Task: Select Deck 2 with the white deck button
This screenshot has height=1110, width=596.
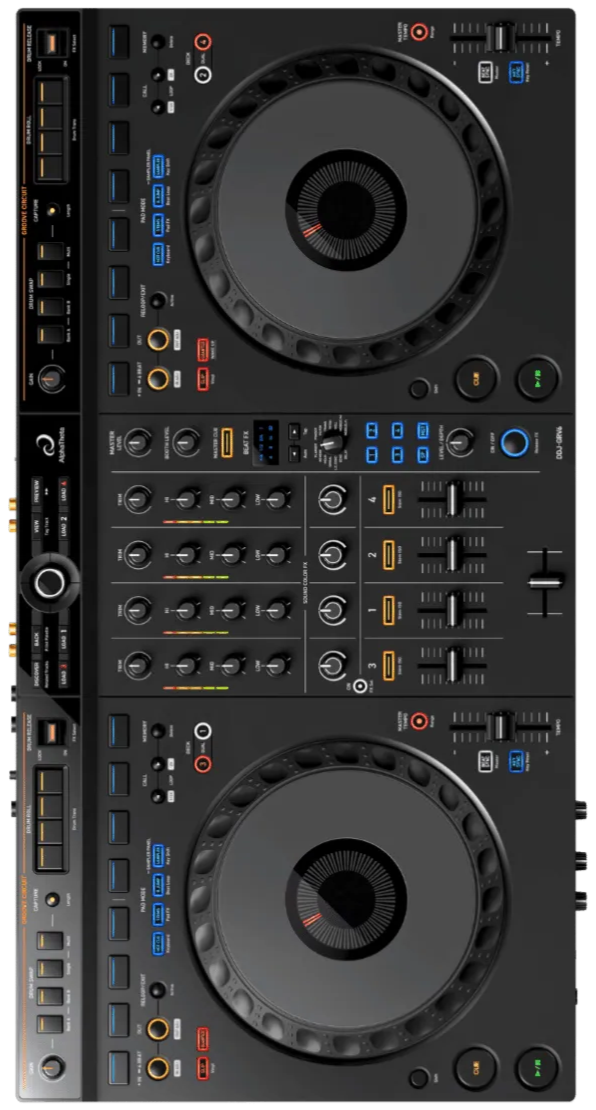Action: point(203,74)
